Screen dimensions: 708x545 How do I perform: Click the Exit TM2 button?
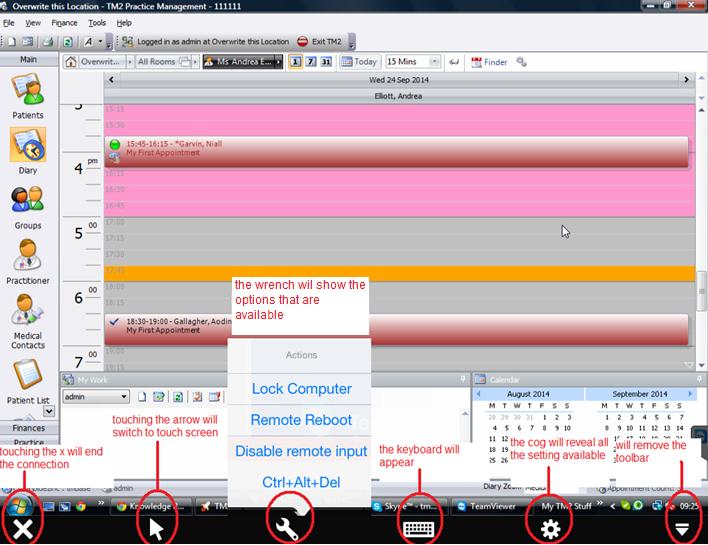pos(319,42)
